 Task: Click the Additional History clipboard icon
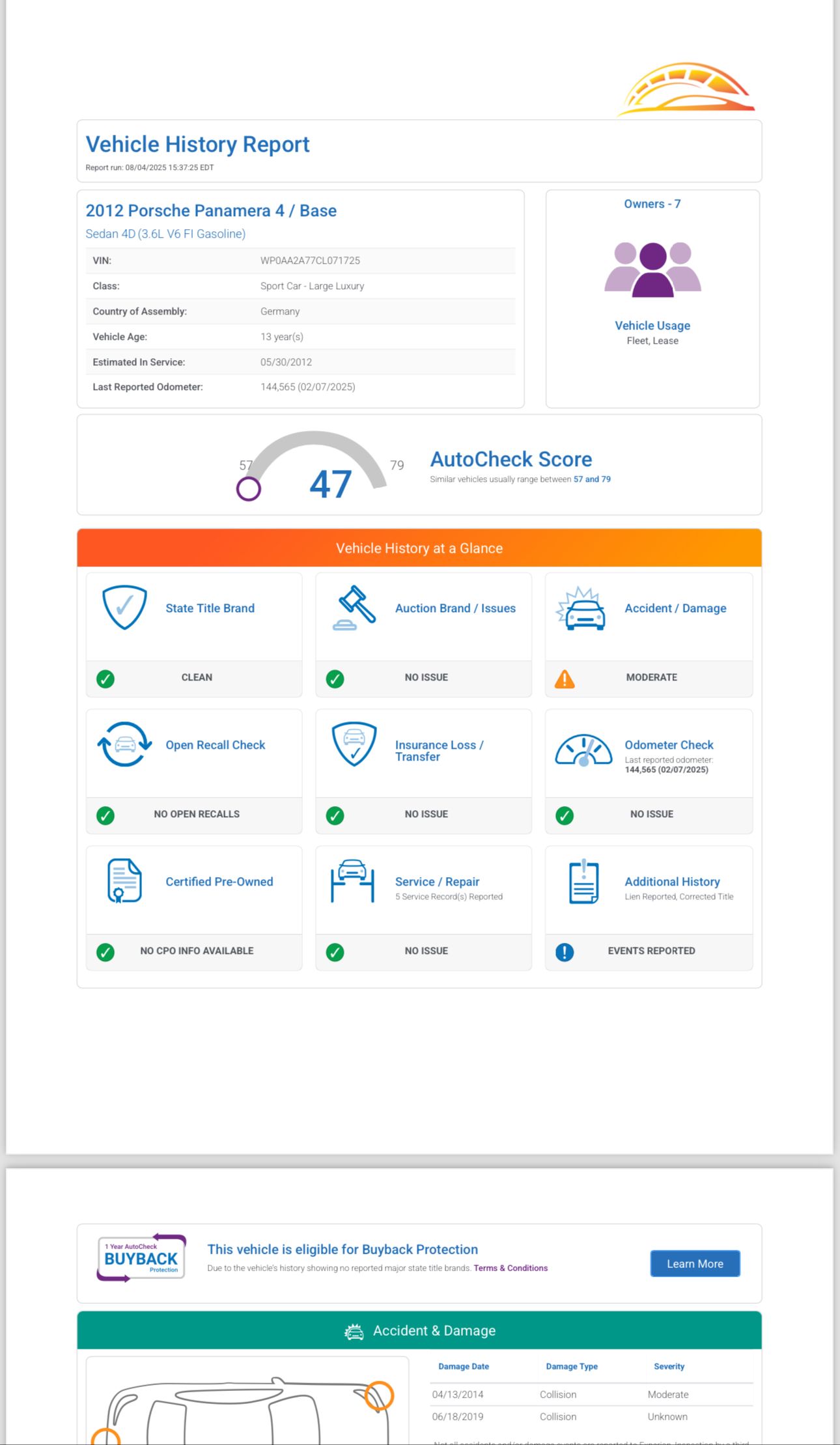click(584, 881)
